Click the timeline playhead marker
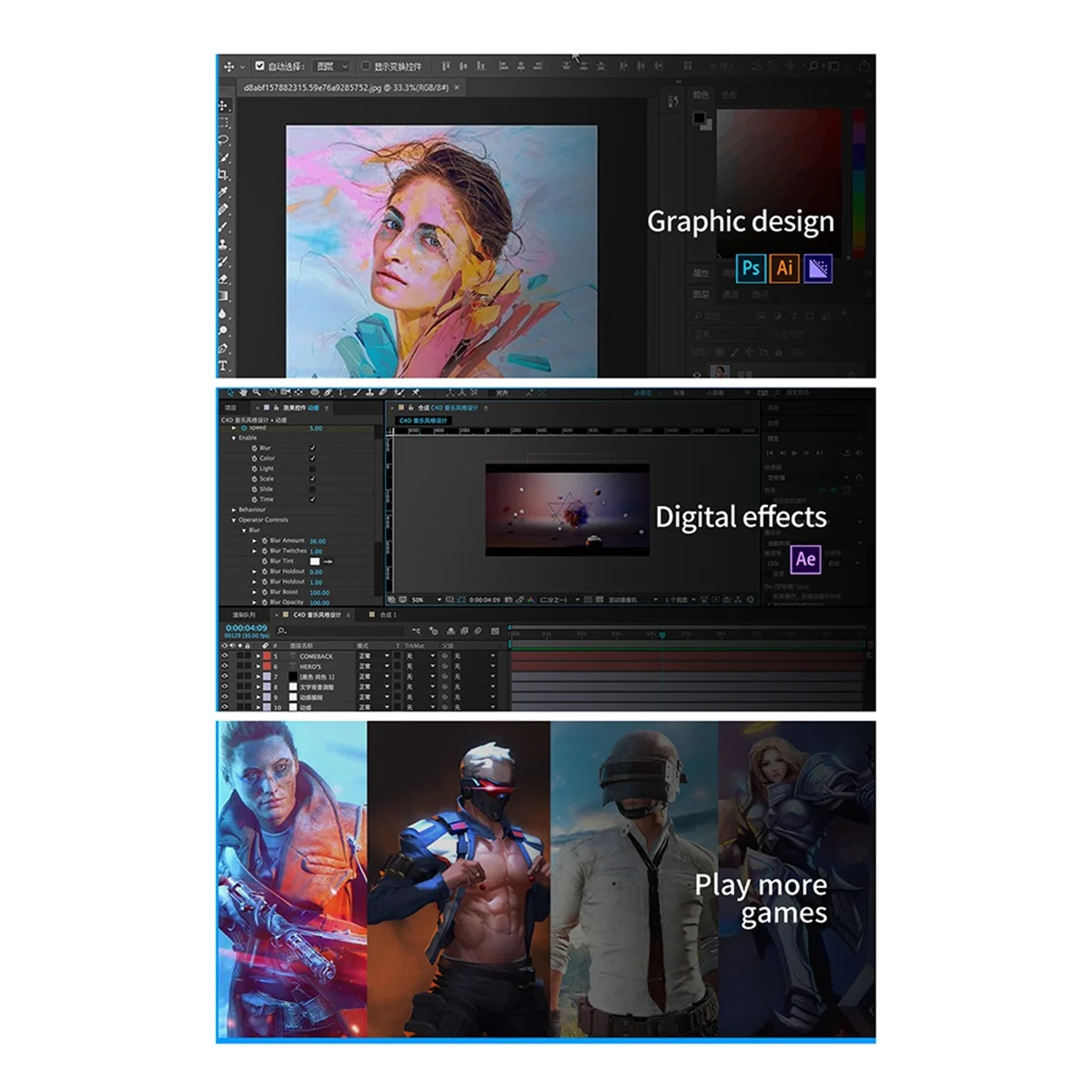The height and width of the screenshot is (1092, 1092). (662, 634)
